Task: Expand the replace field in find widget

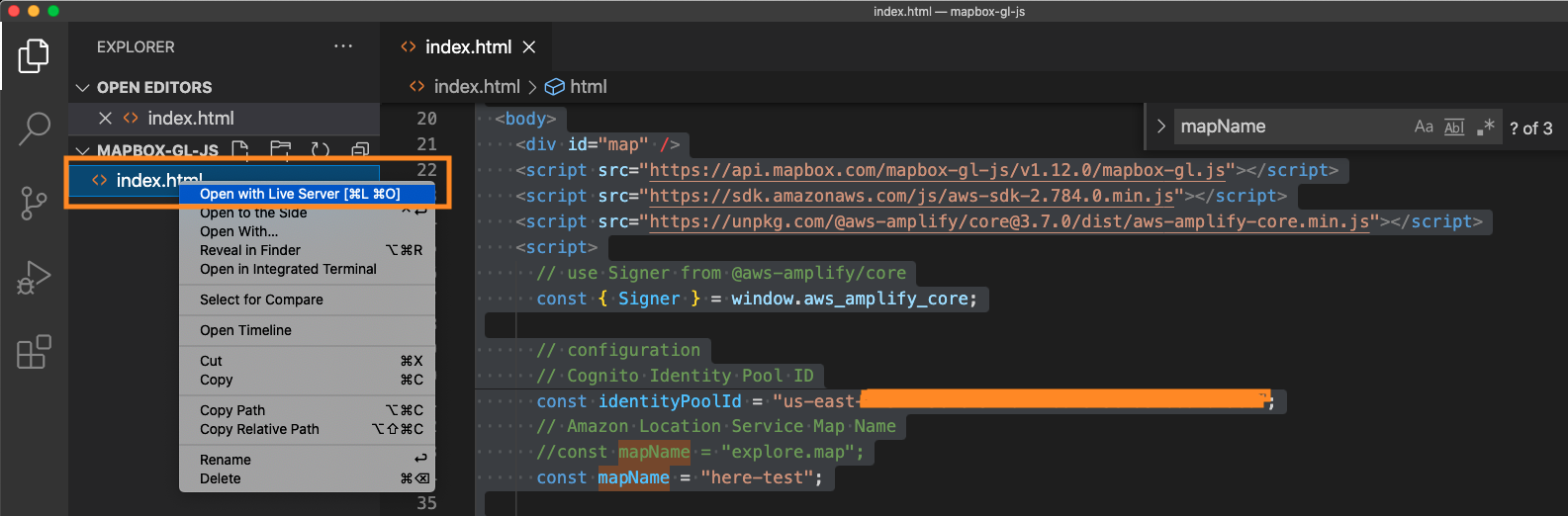Action: [1161, 127]
